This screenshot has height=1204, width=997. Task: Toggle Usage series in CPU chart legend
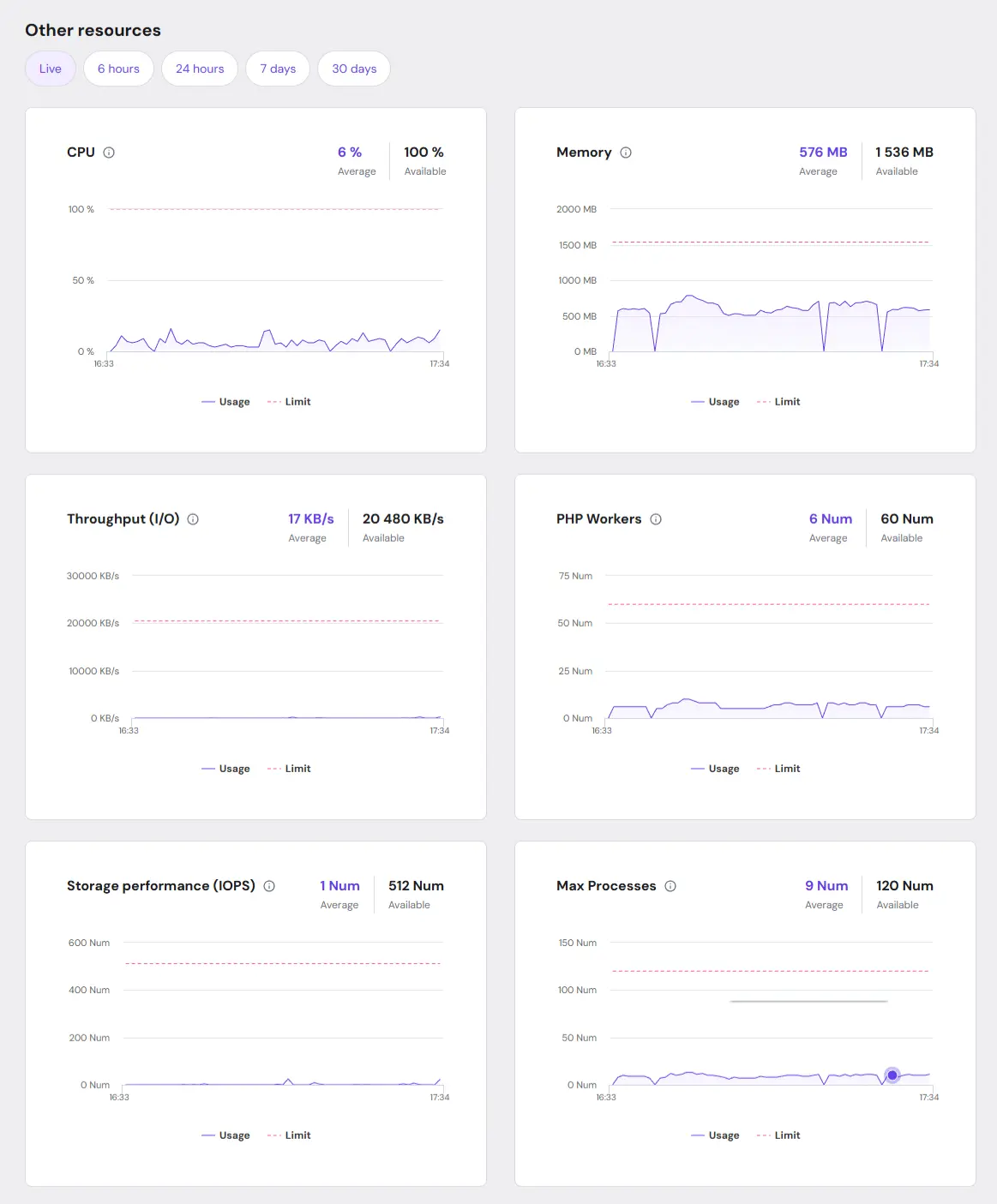coord(226,402)
